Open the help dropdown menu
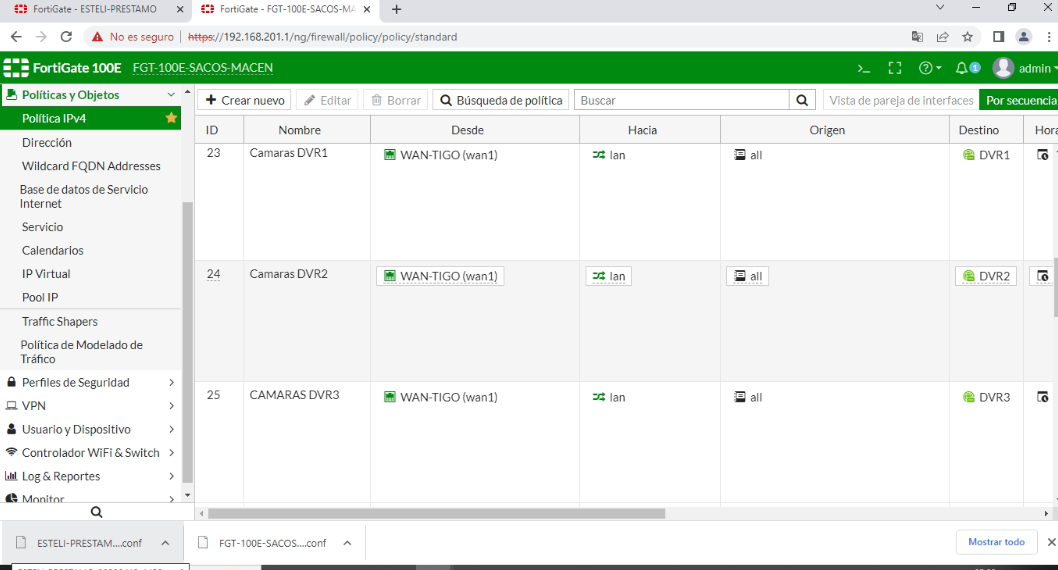This screenshot has width=1058, height=570. [930, 68]
